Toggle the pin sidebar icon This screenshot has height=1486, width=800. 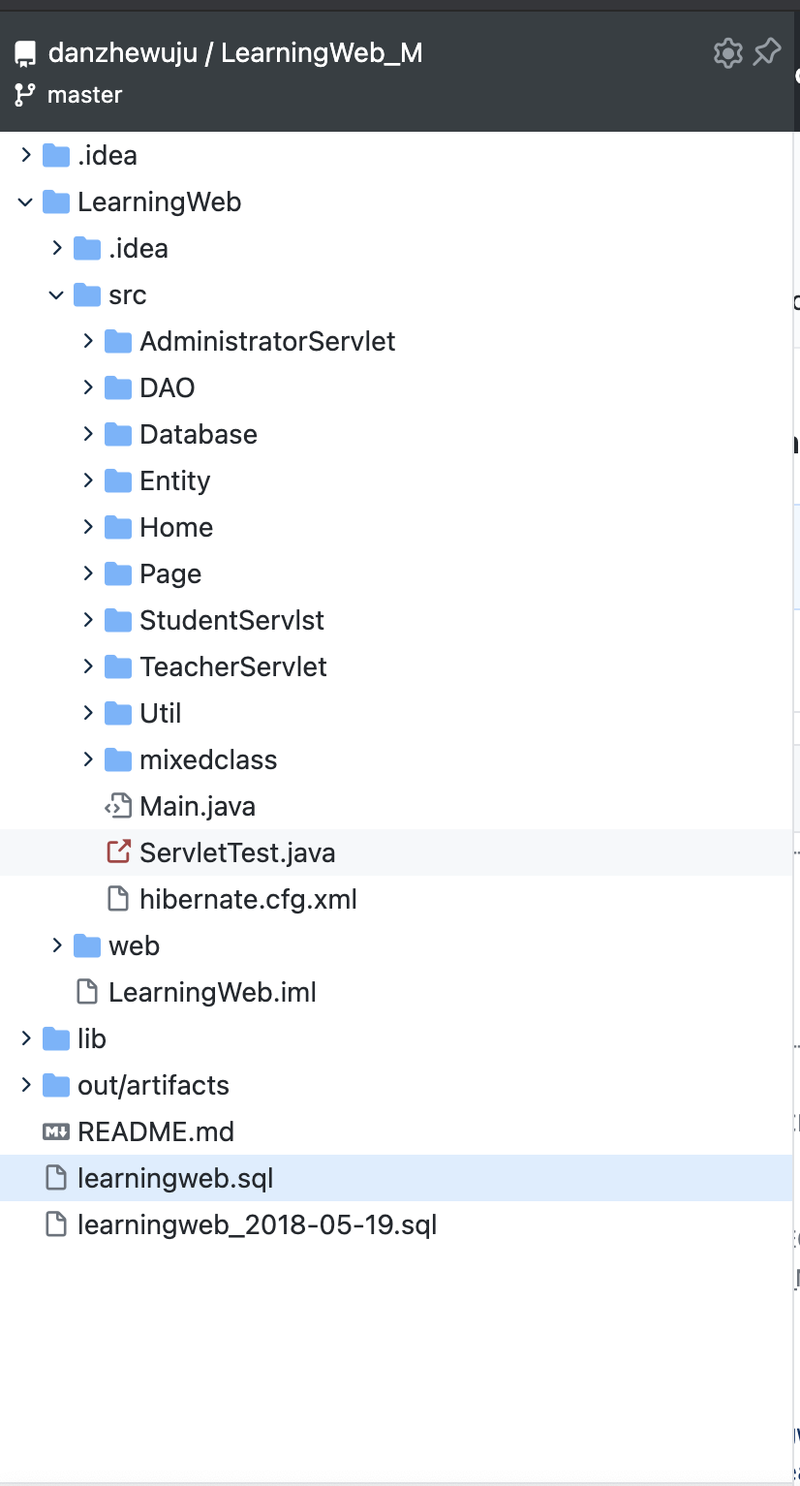coord(767,53)
